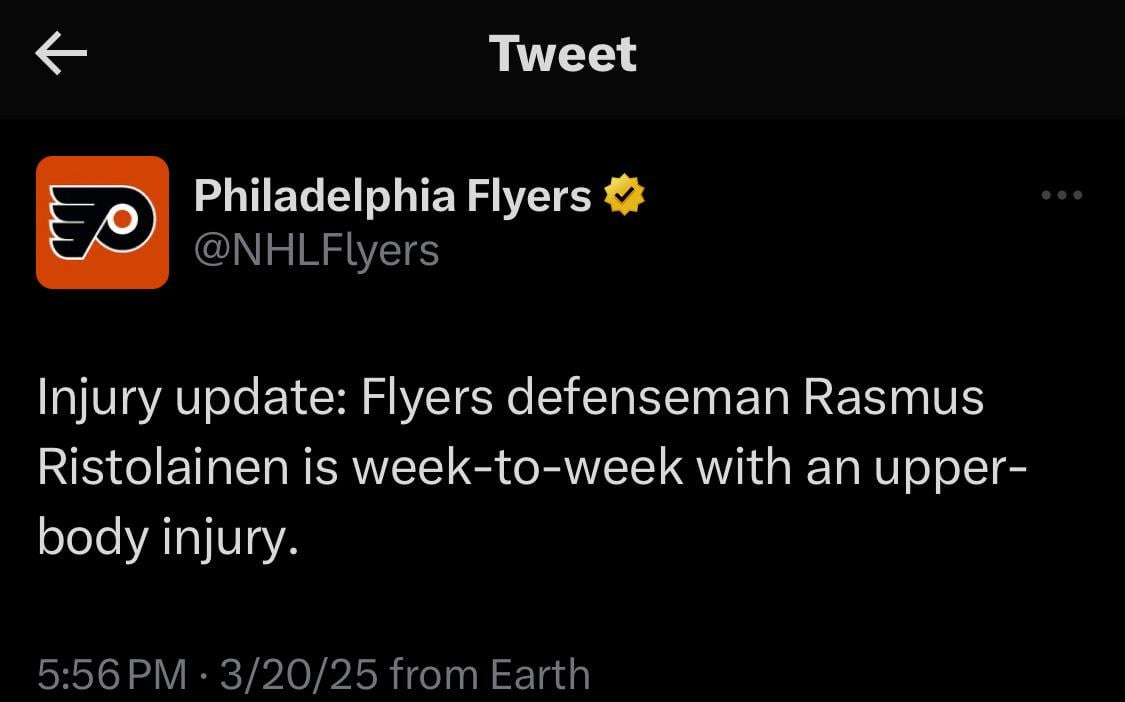
Task: Click the "Tweet" header title
Action: [x=562, y=54]
